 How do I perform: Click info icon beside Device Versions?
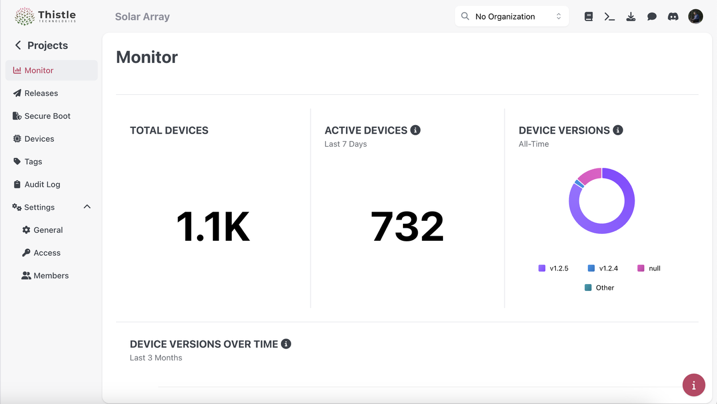(x=618, y=130)
